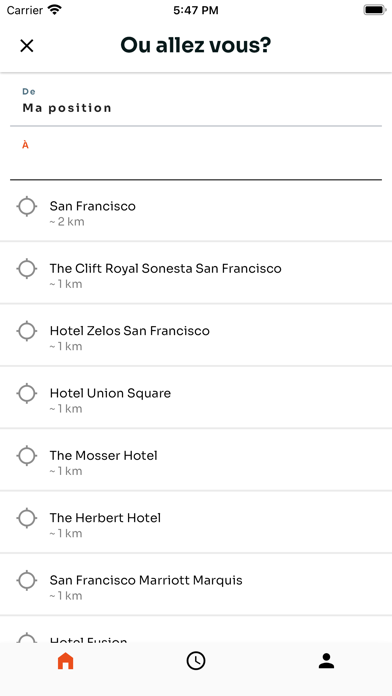Pick Hotel Union Square from list

[x=196, y=398]
